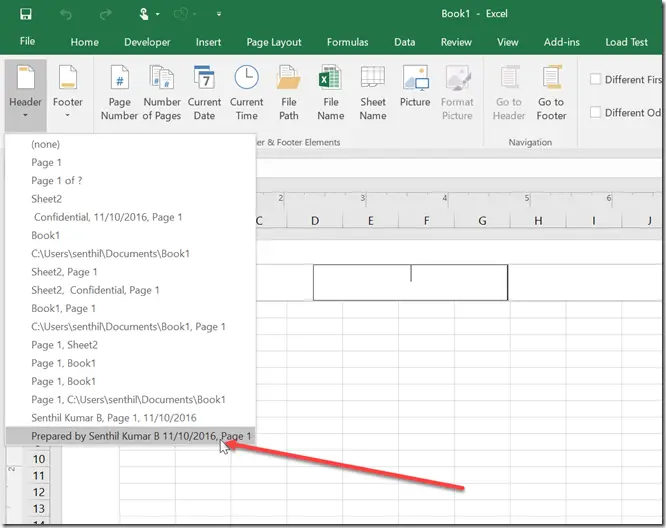
Task: Click inside the center header text box
Action: click(x=410, y=282)
